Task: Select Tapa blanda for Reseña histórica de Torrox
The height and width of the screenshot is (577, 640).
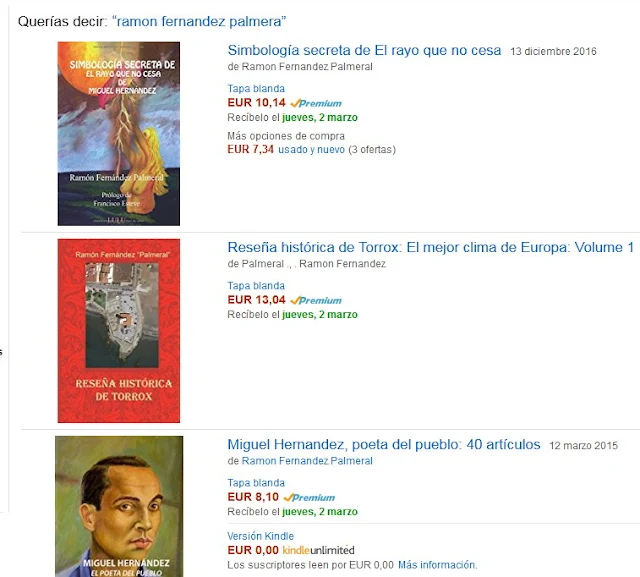Action: [256, 286]
